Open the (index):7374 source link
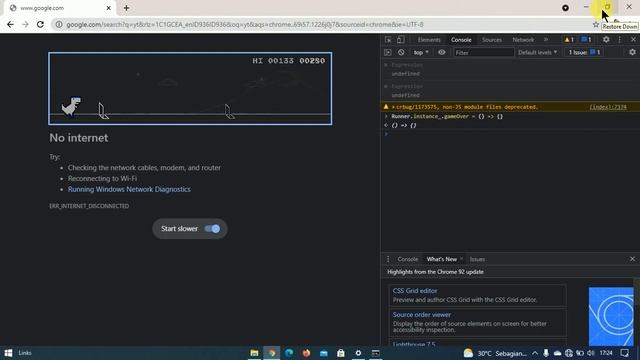Screen dimensions: 640x360 (608, 107)
